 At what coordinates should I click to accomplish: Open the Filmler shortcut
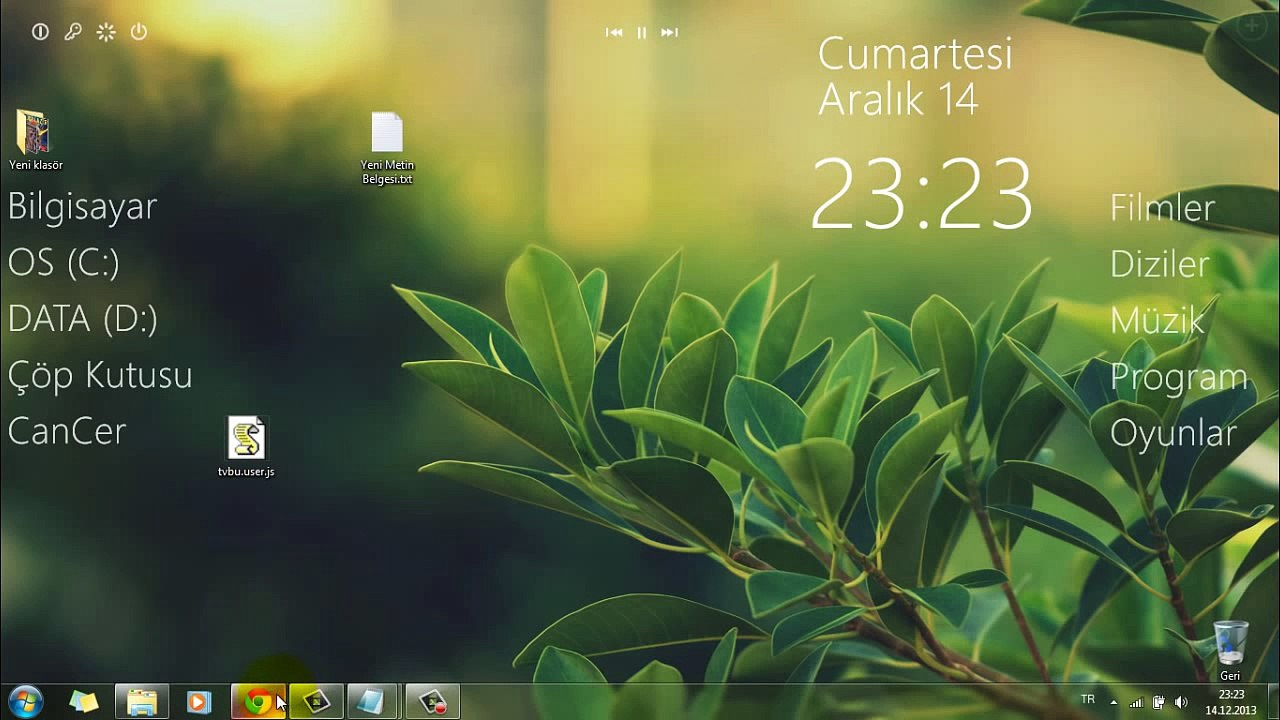pyautogui.click(x=1162, y=207)
